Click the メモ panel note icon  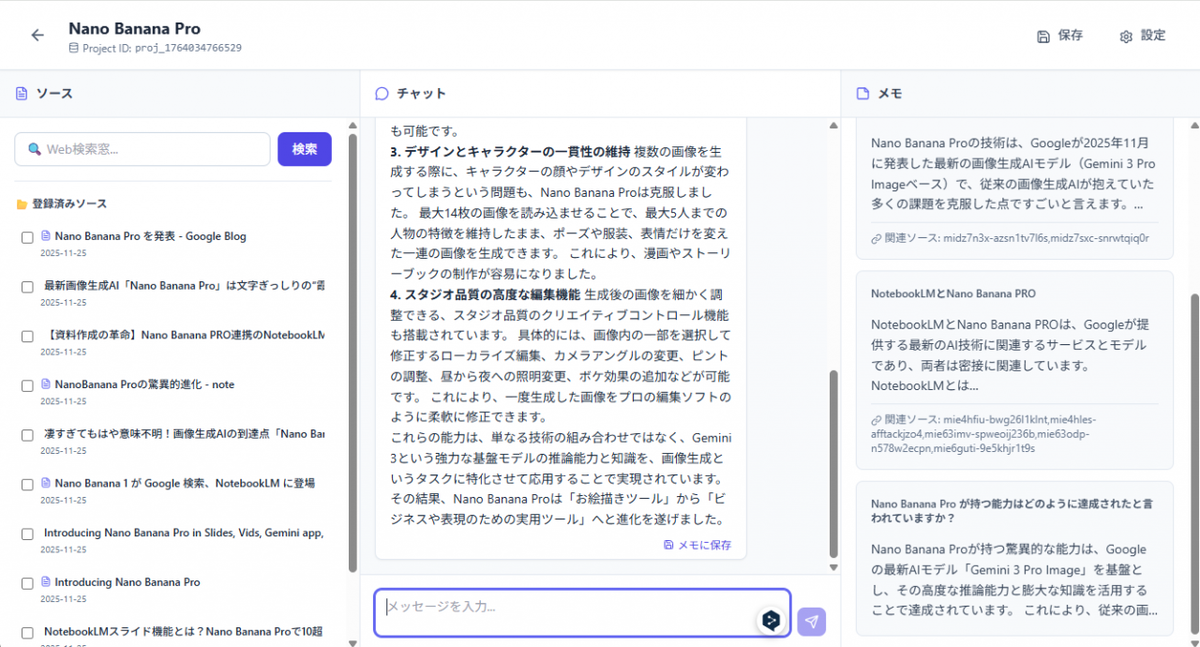click(x=863, y=94)
